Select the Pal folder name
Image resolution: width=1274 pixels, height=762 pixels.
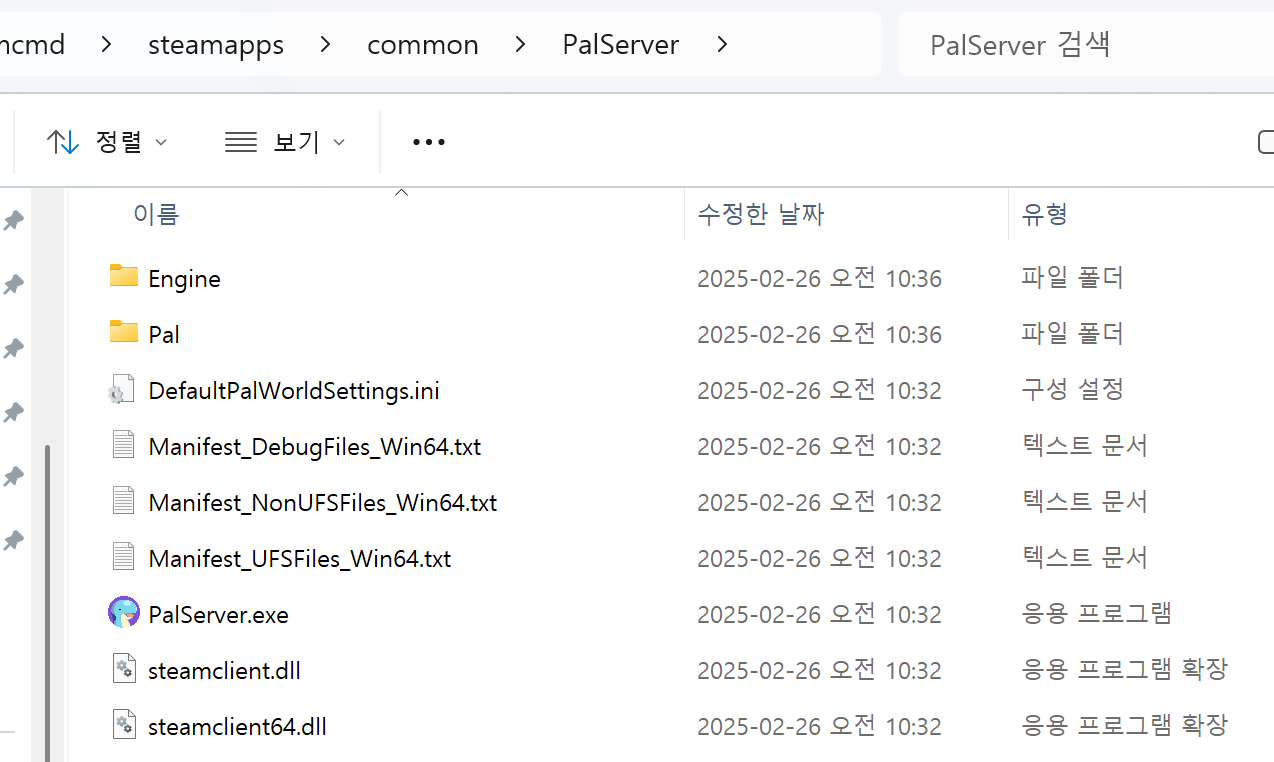(164, 334)
